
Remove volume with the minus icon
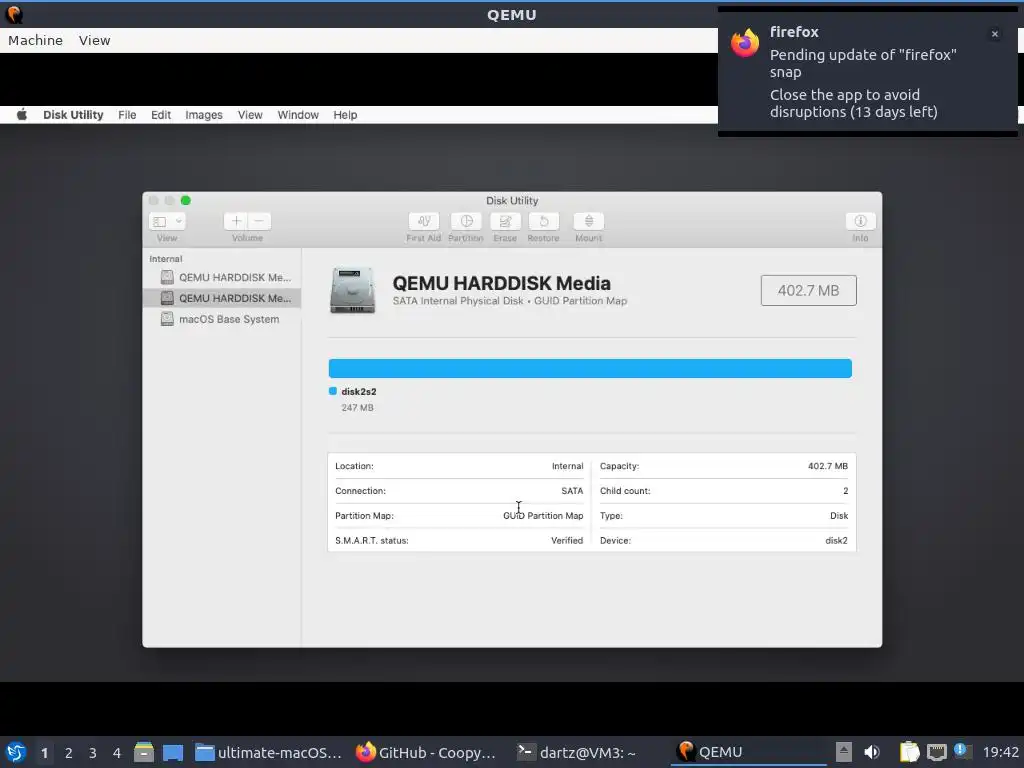pyautogui.click(x=259, y=221)
